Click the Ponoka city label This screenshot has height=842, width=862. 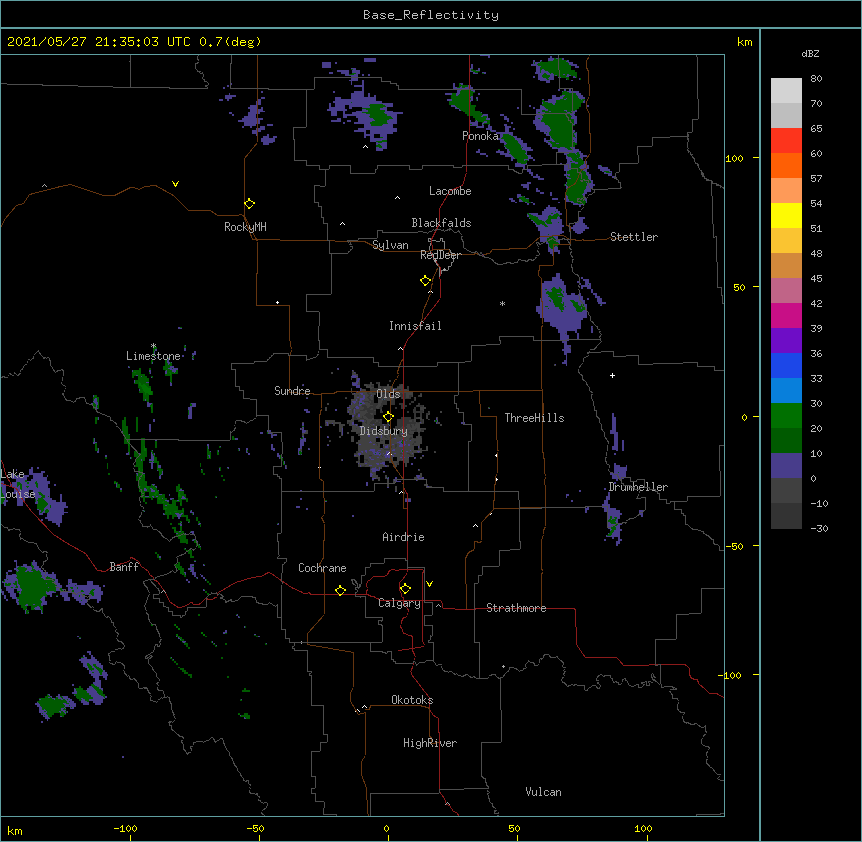480,136
